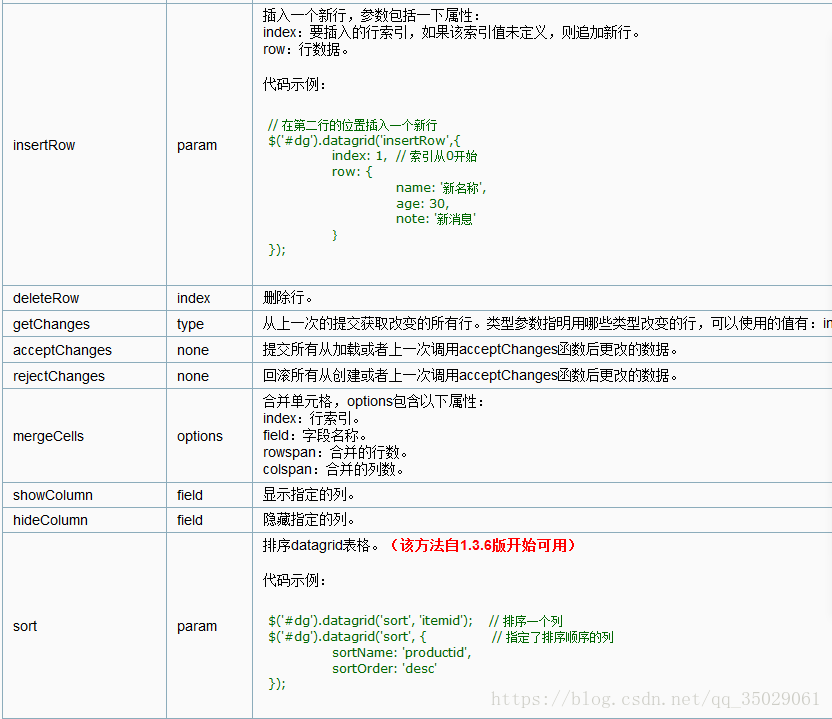Click the type parameter of getChanges
This screenshot has width=832, height=719.
190,324
